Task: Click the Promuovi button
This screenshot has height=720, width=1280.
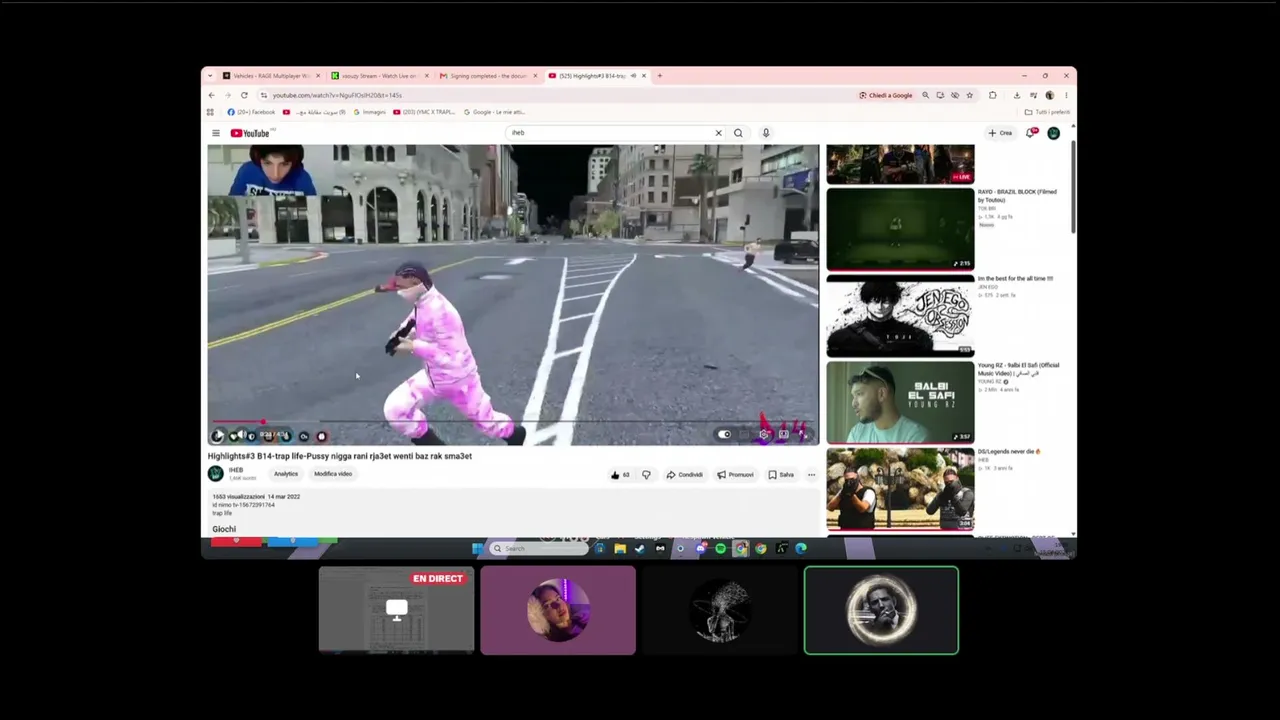Action: 735,475
